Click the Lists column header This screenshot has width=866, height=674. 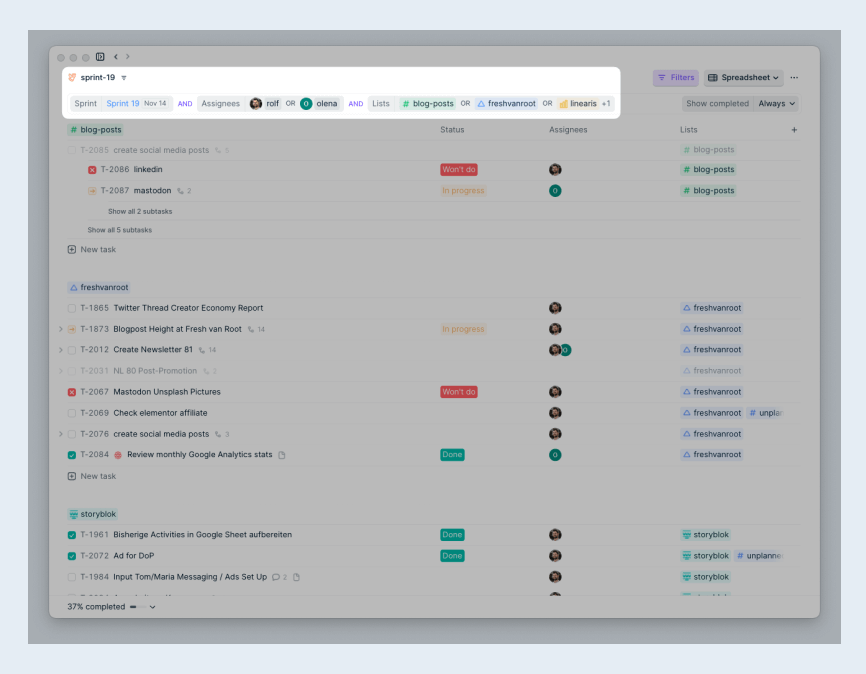coord(688,130)
